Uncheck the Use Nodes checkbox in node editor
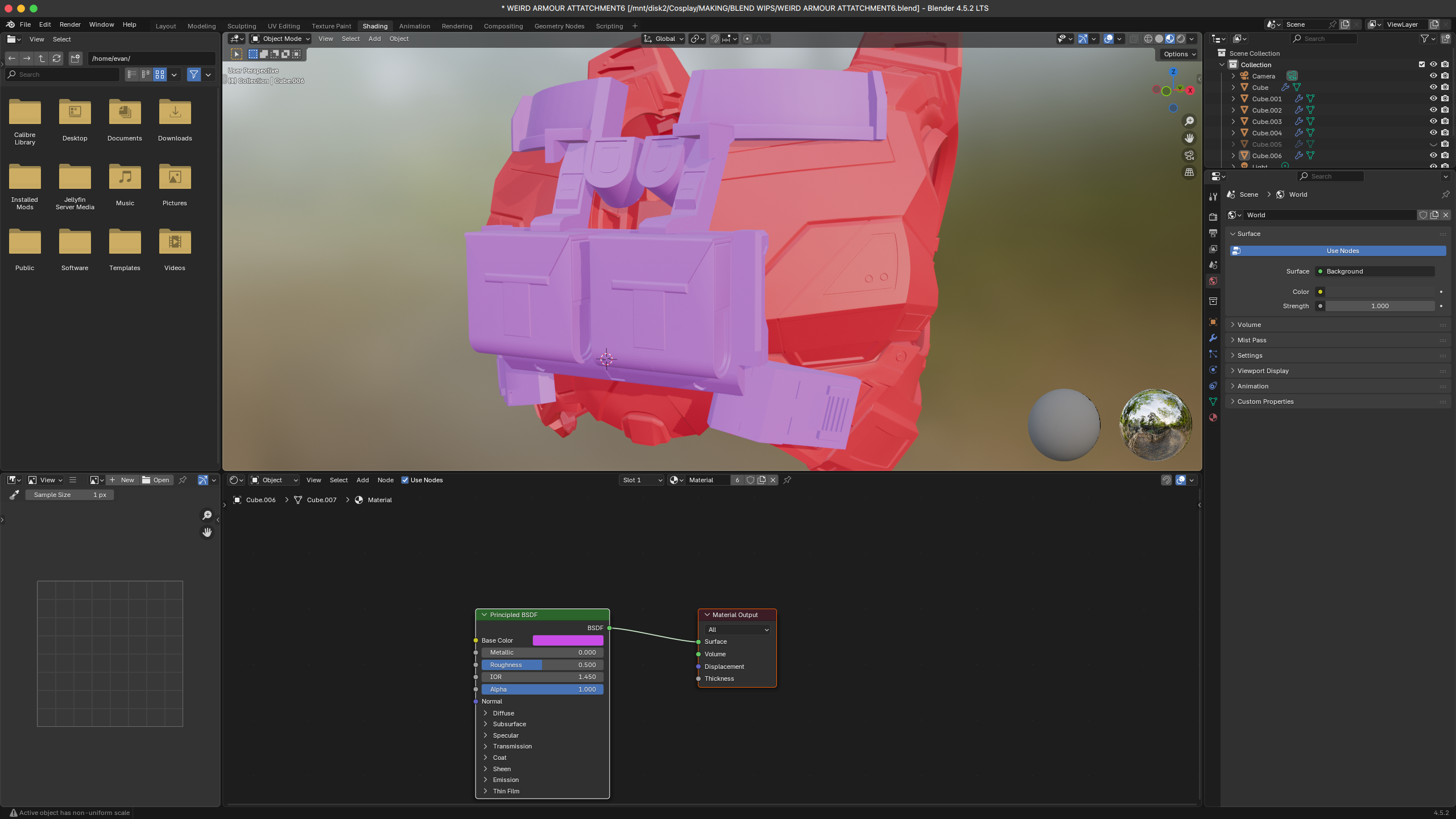The image size is (1456, 819). click(x=405, y=480)
